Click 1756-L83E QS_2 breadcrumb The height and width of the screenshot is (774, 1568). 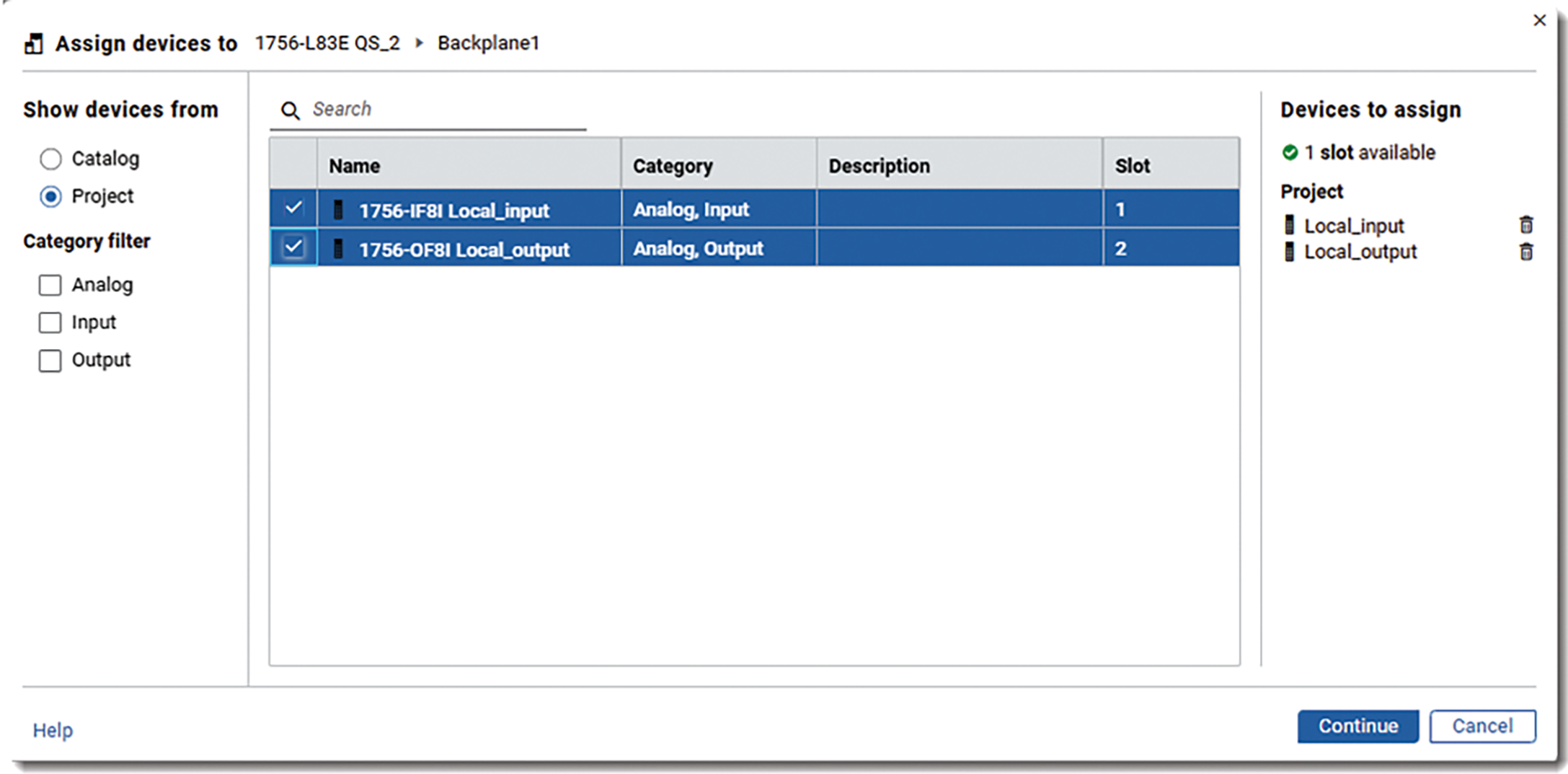[327, 43]
